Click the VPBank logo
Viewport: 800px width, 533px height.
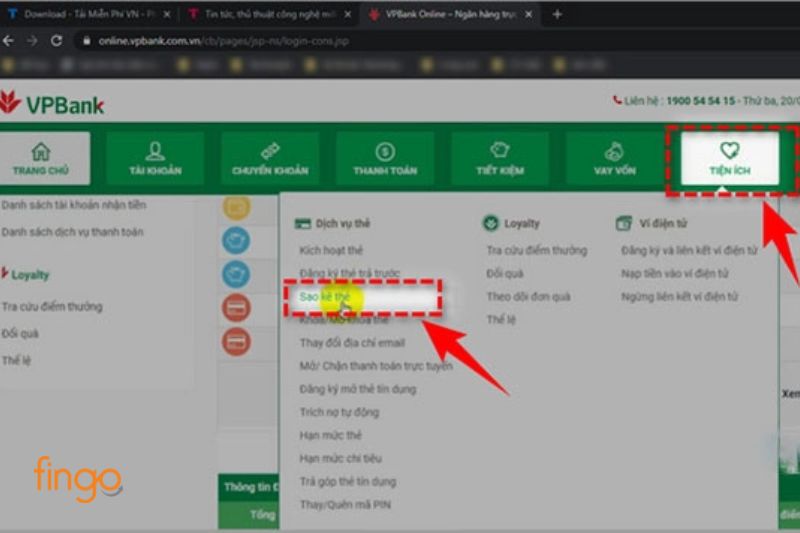52,104
